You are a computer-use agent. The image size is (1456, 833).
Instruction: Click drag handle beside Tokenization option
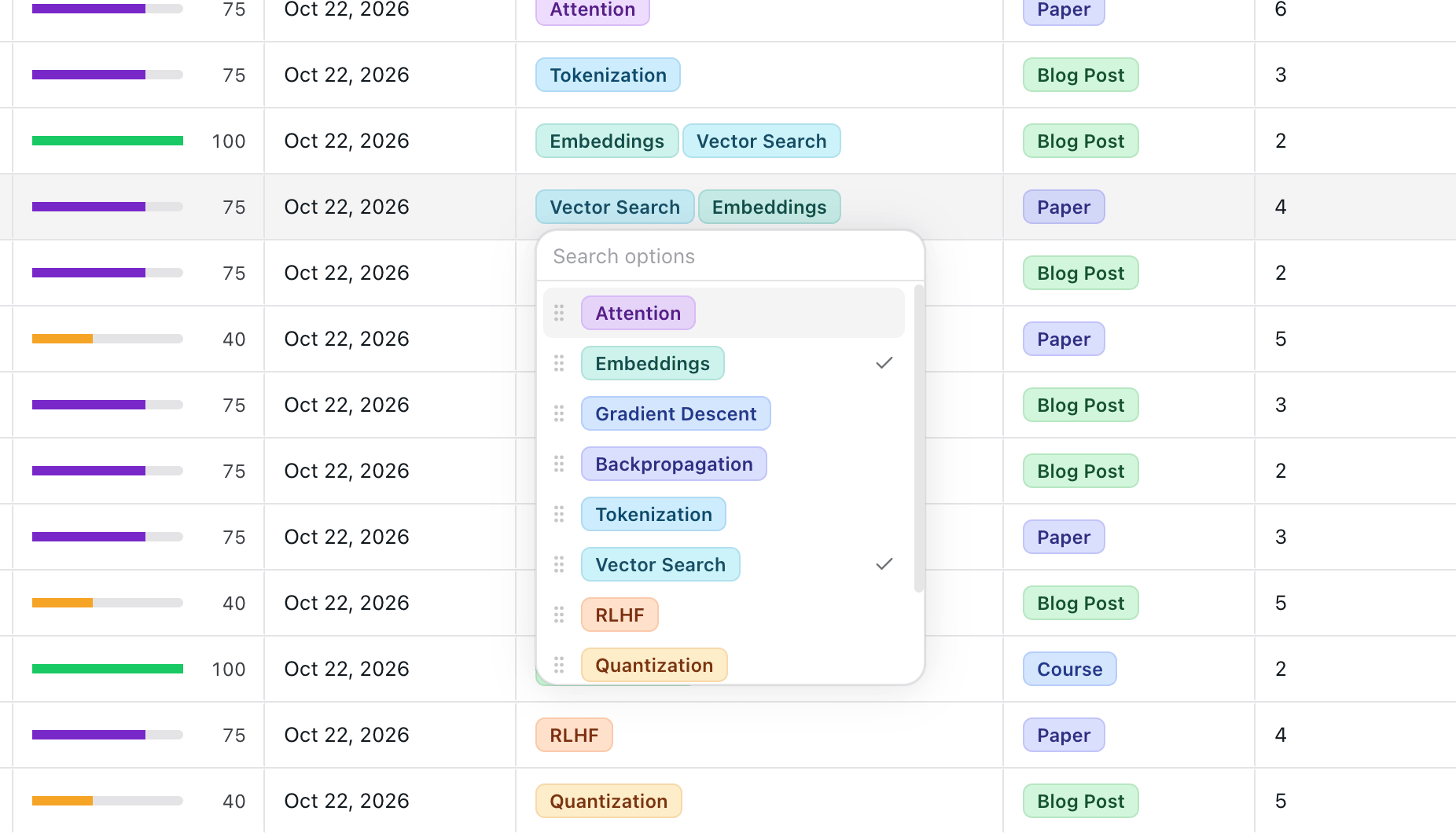(x=559, y=514)
